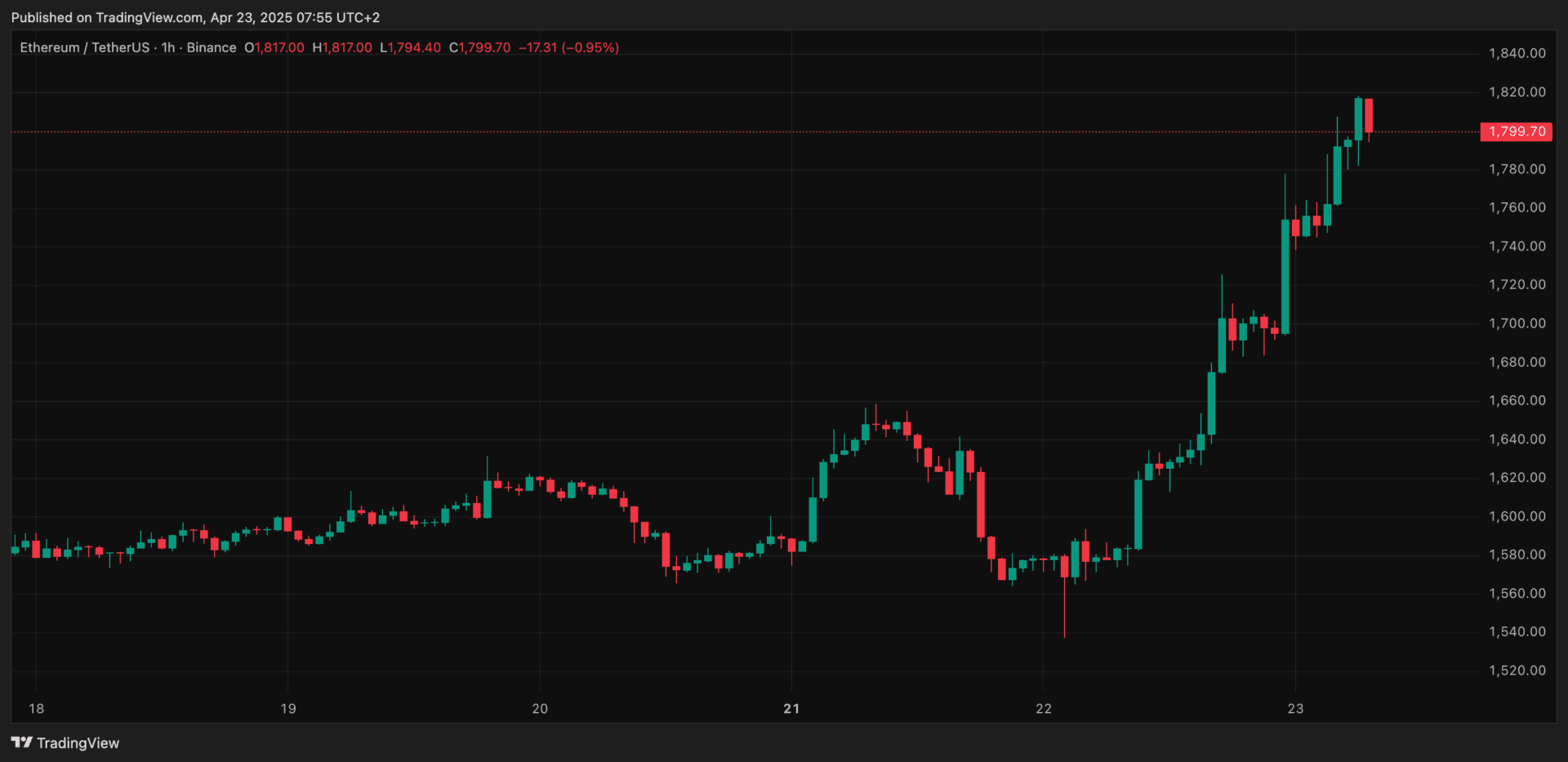Click the TradingView logo icon

click(22, 742)
